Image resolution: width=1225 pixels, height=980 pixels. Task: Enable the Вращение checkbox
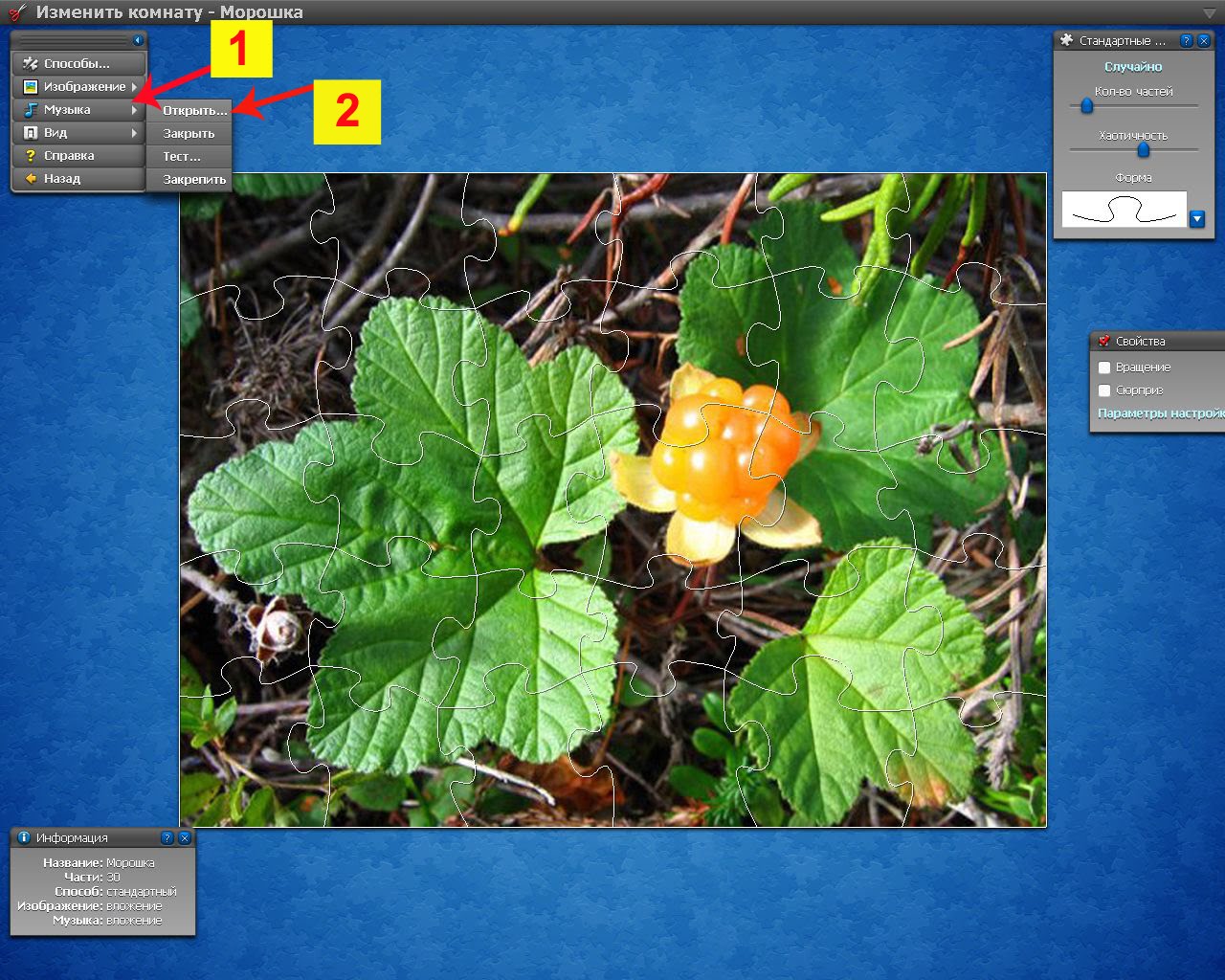pyautogui.click(x=1104, y=367)
